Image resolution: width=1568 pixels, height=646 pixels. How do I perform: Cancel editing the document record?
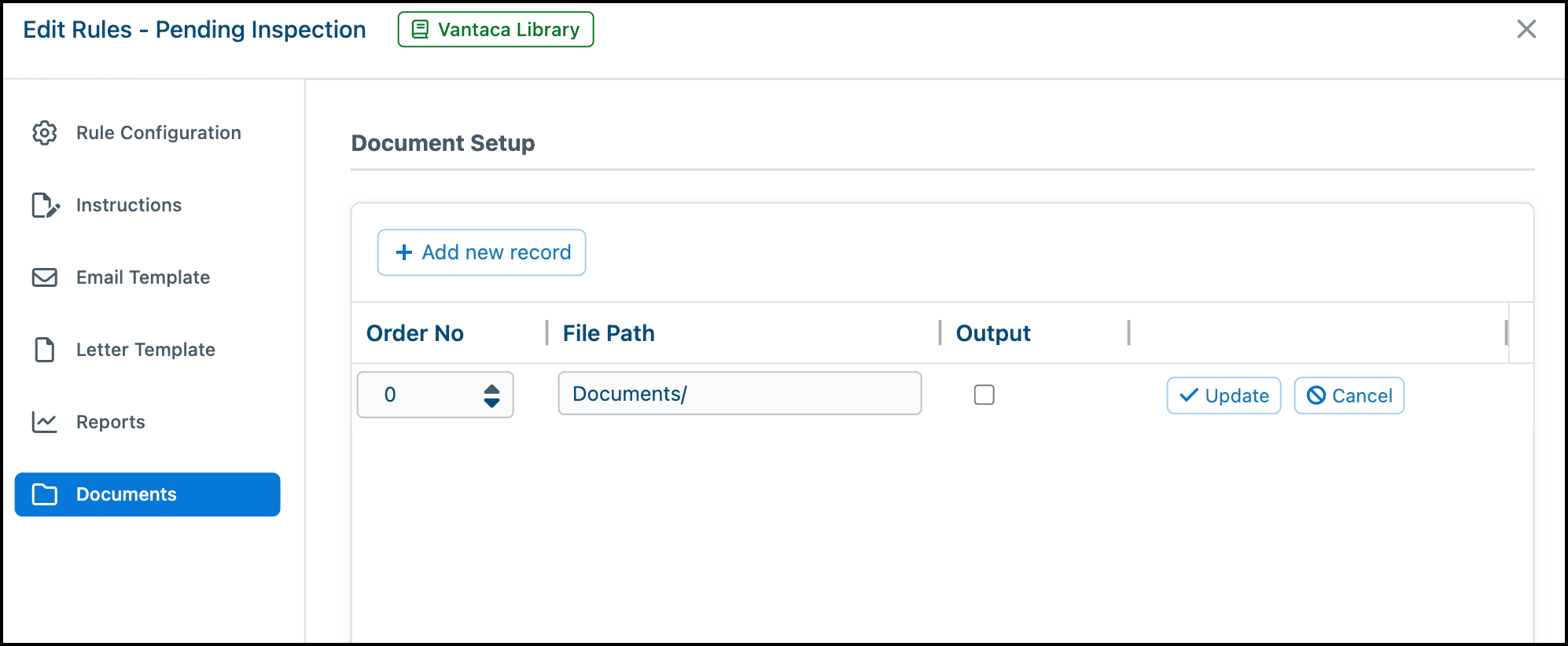click(1349, 395)
